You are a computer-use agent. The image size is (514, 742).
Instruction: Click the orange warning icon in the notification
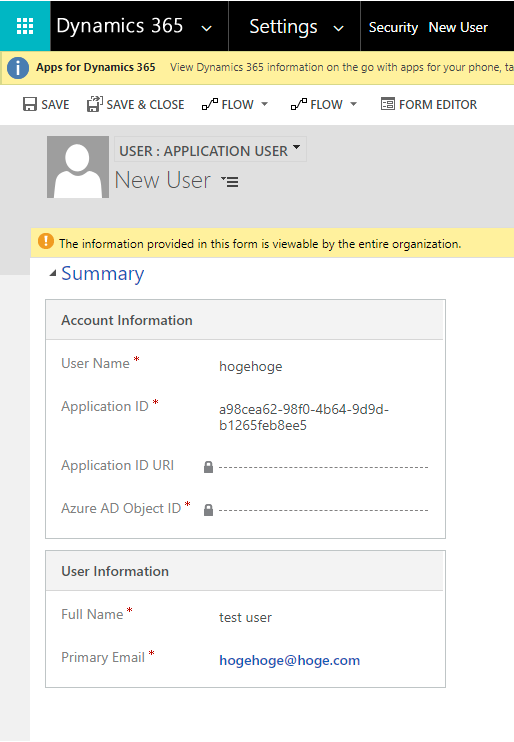(x=46, y=241)
